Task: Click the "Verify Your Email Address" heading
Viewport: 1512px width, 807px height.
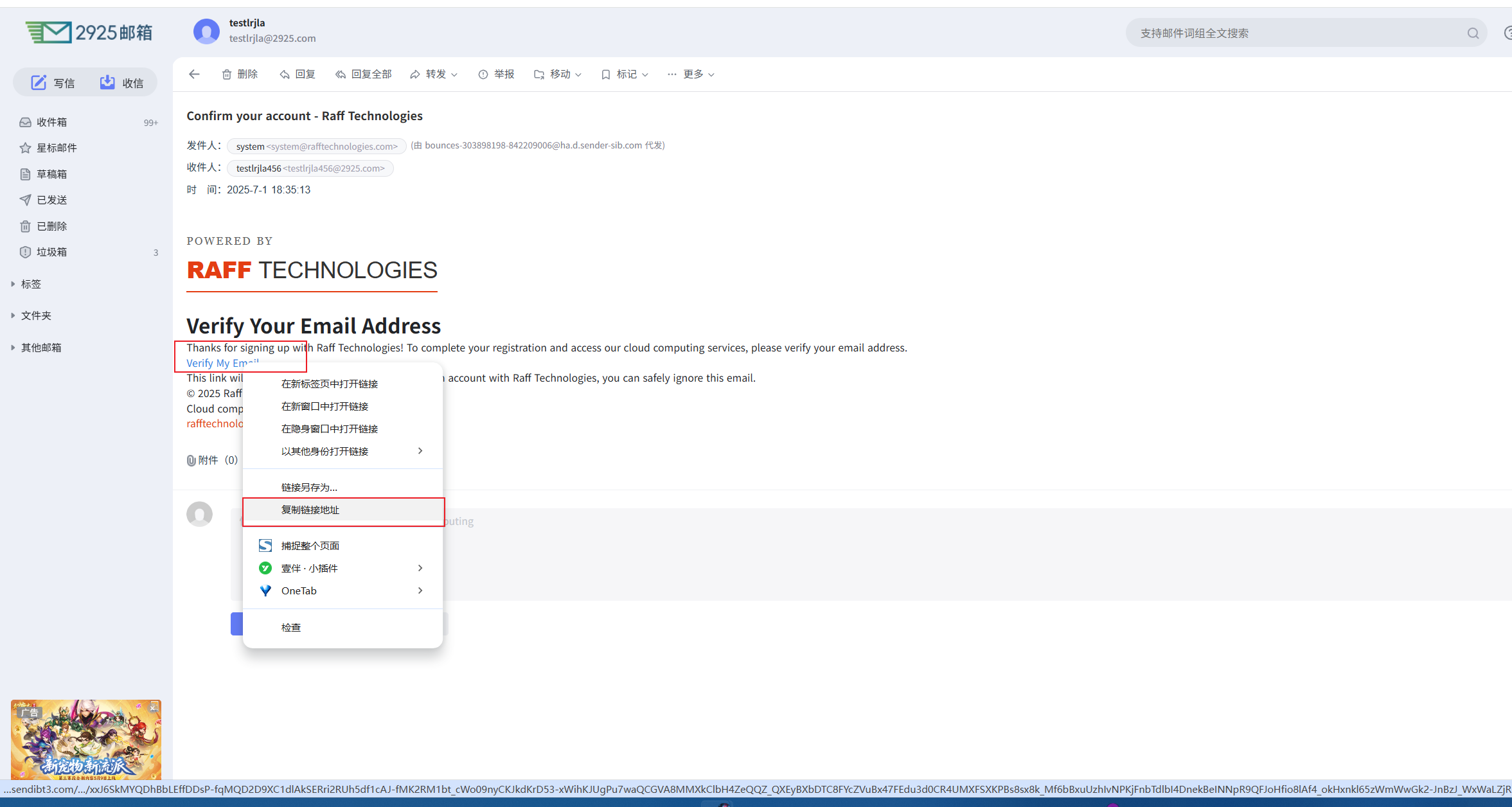Action: point(314,326)
